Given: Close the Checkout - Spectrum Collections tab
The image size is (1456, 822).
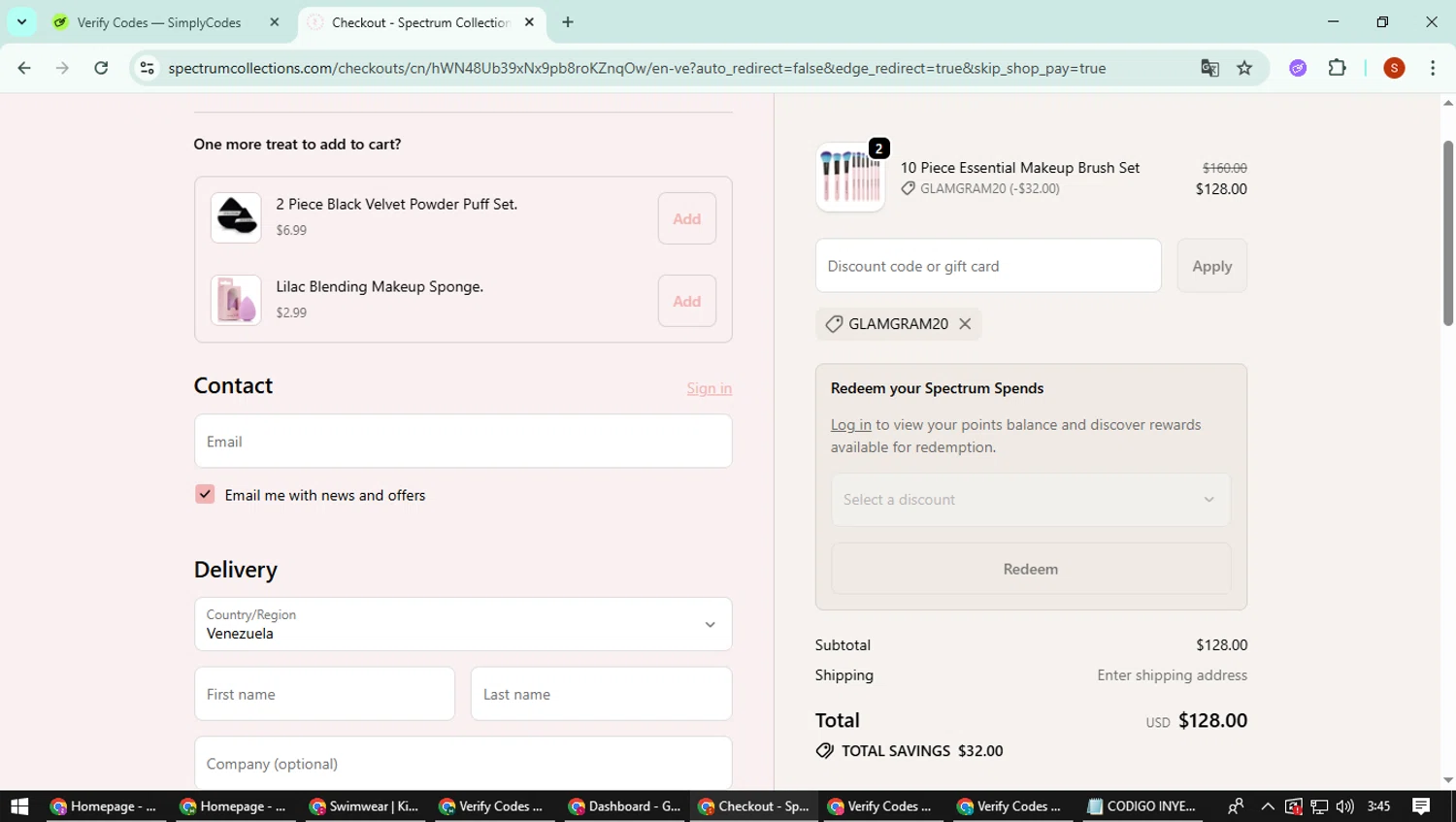Looking at the screenshot, I should coord(529,22).
